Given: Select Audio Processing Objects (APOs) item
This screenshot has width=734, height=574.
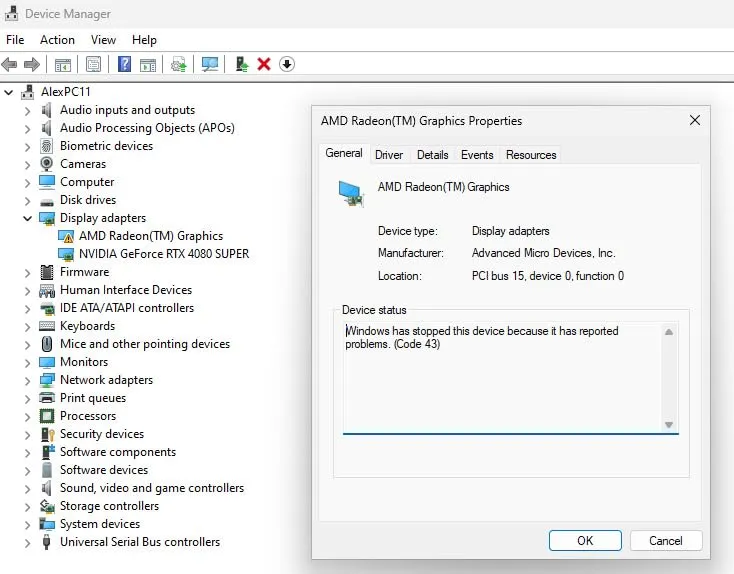Looking at the screenshot, I should [x=147, y=128].
